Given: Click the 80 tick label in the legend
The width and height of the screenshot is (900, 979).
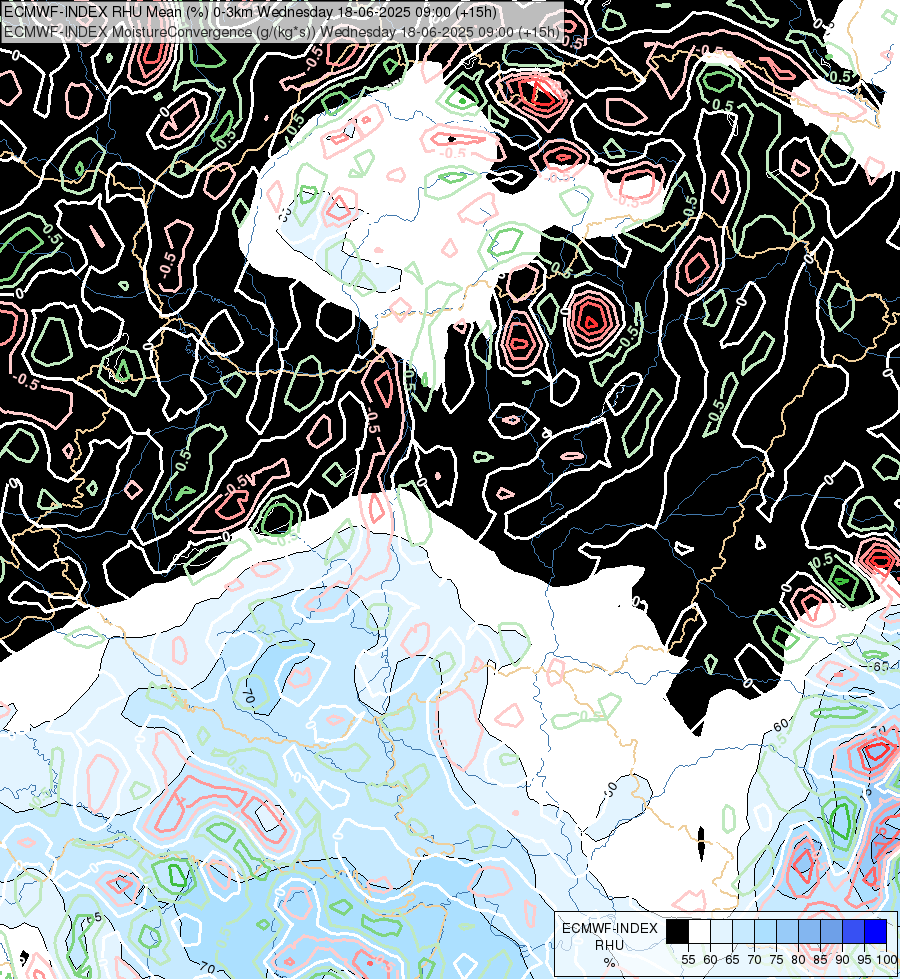Looking at the screenshot, I should (798, 960).
